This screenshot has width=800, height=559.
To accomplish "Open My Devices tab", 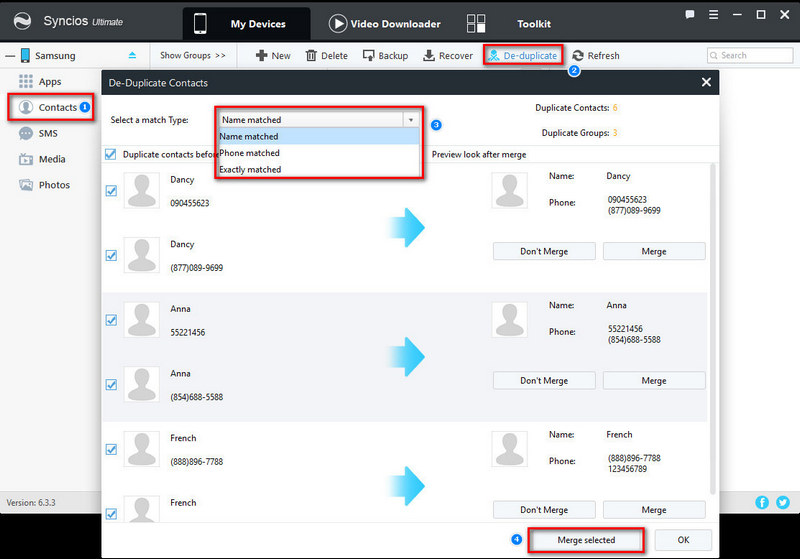I will point(246,23).
